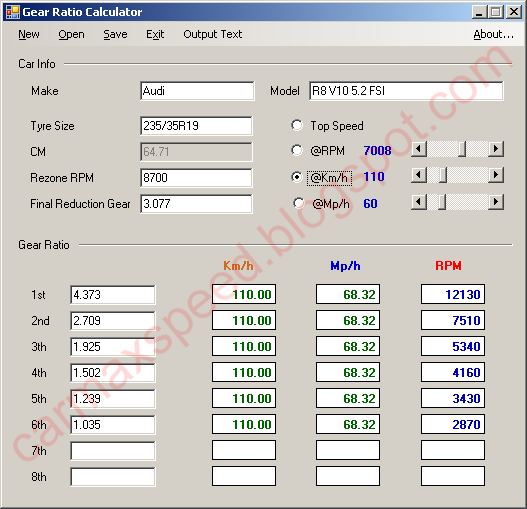Click the red RPM column header

tap(448, 266)
